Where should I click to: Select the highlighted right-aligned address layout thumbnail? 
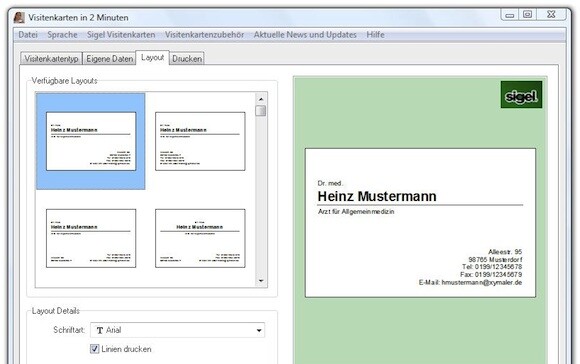coord(91,141)
